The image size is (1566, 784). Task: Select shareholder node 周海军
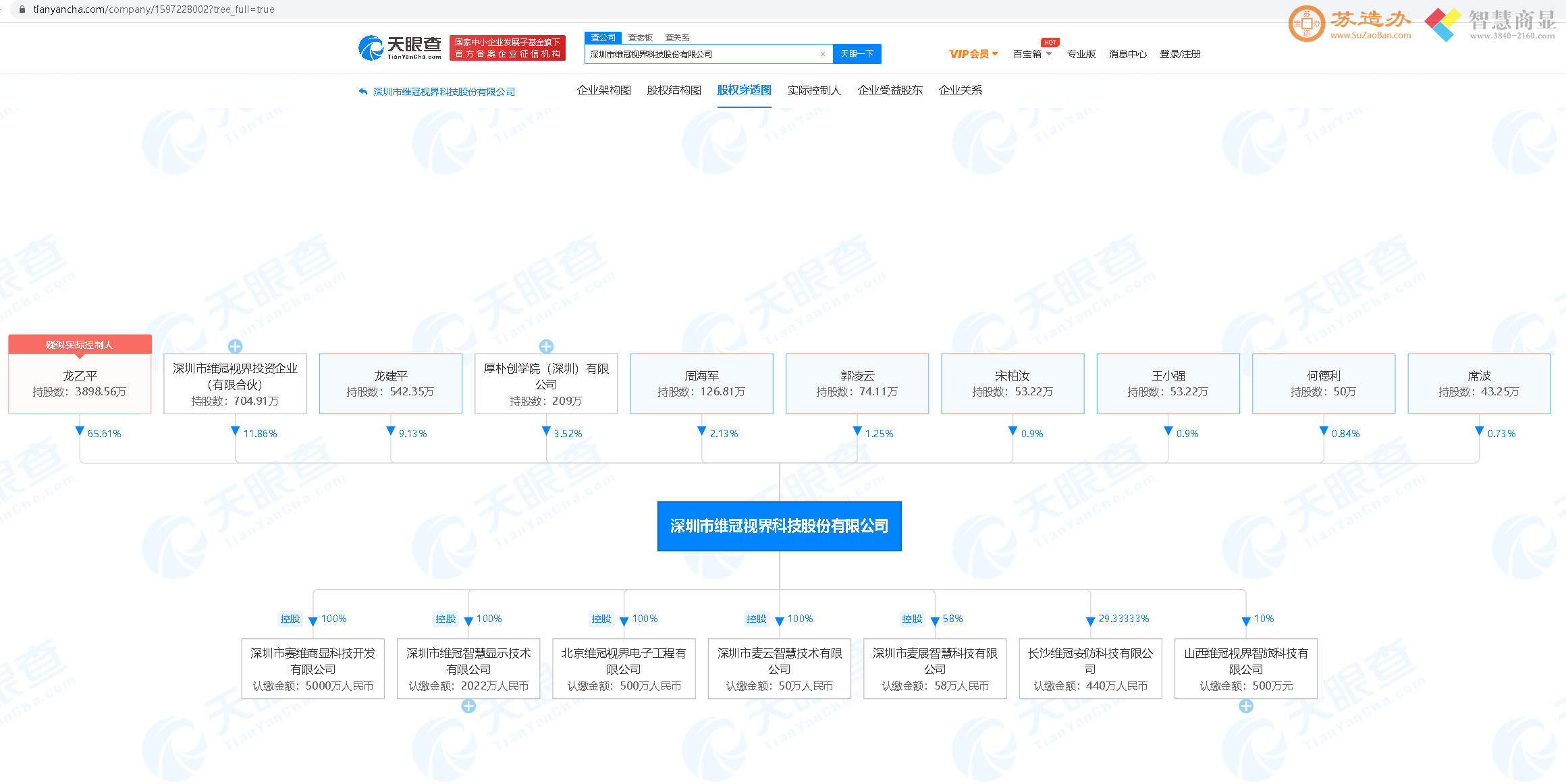[702, 383]
